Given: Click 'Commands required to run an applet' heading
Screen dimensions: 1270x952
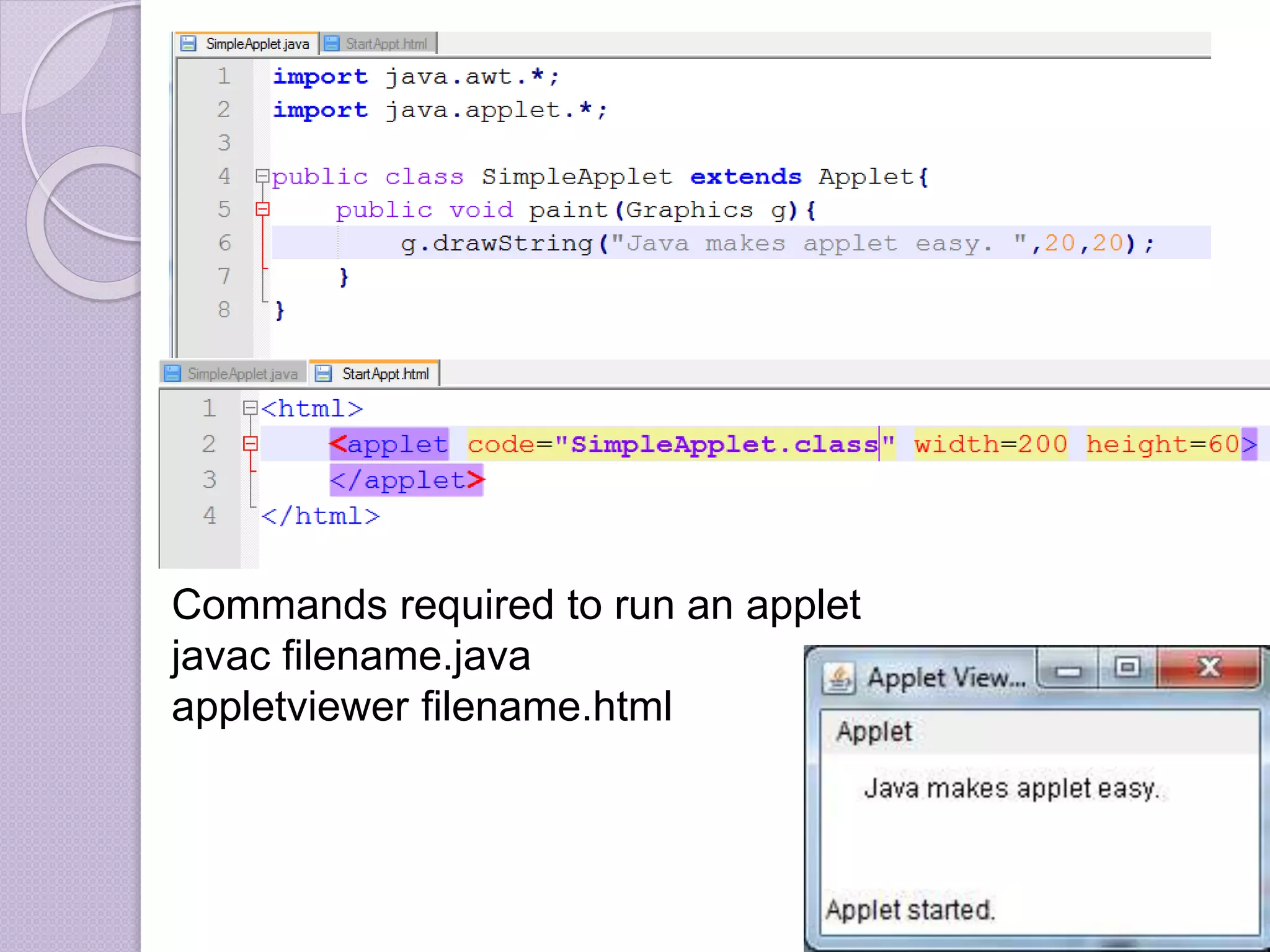Looking at the screenshot, I should 516,606.
